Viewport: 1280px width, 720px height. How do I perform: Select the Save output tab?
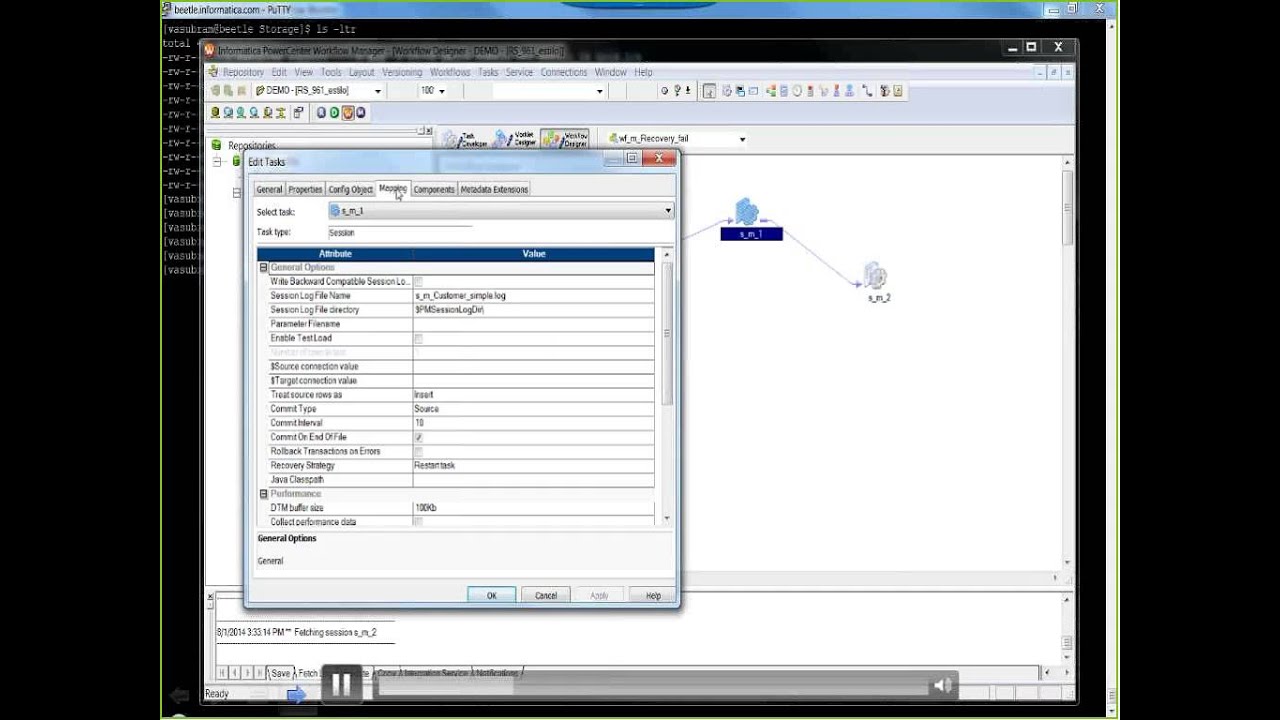tap(280, 673)
